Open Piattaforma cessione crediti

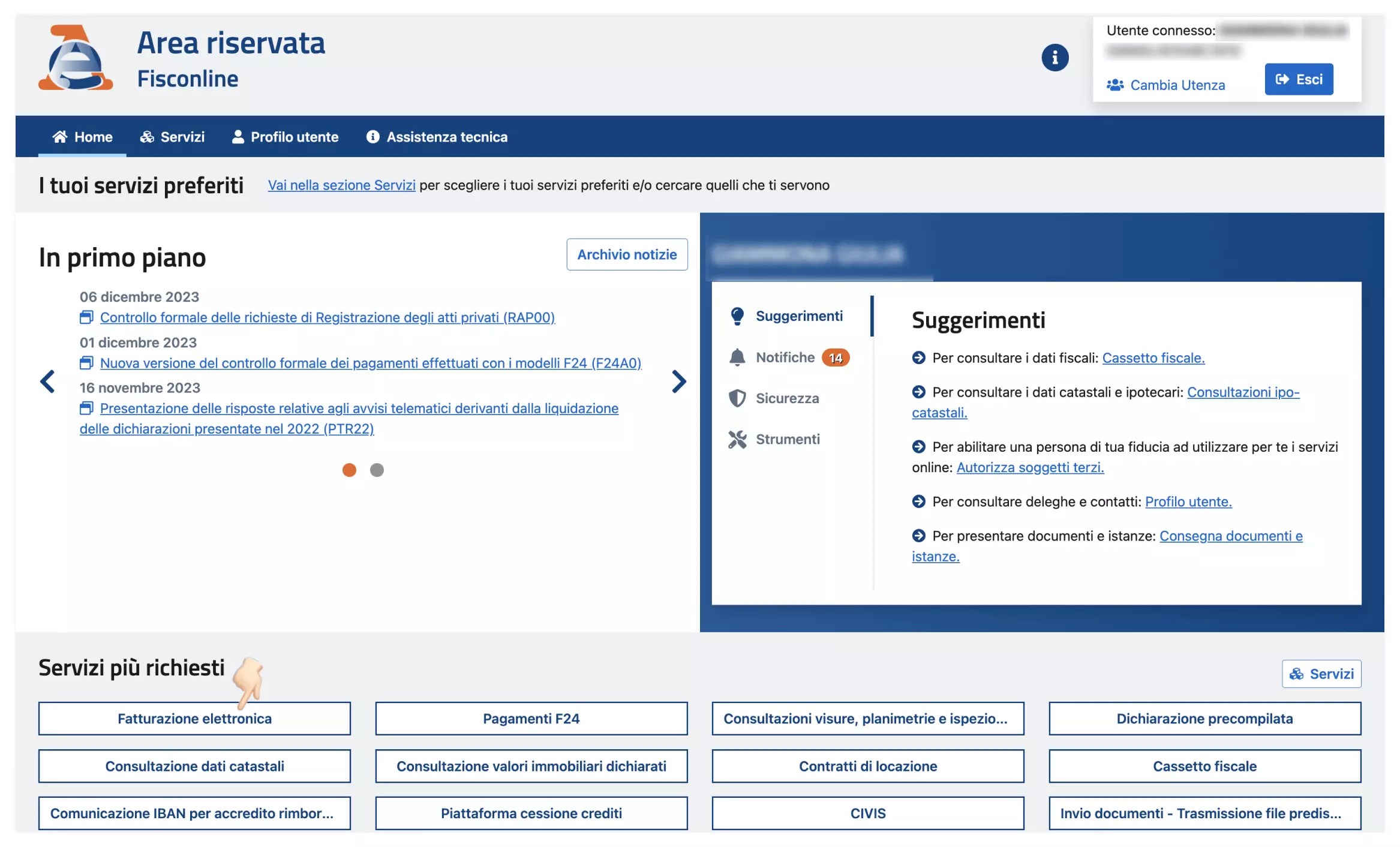[531, 813]
